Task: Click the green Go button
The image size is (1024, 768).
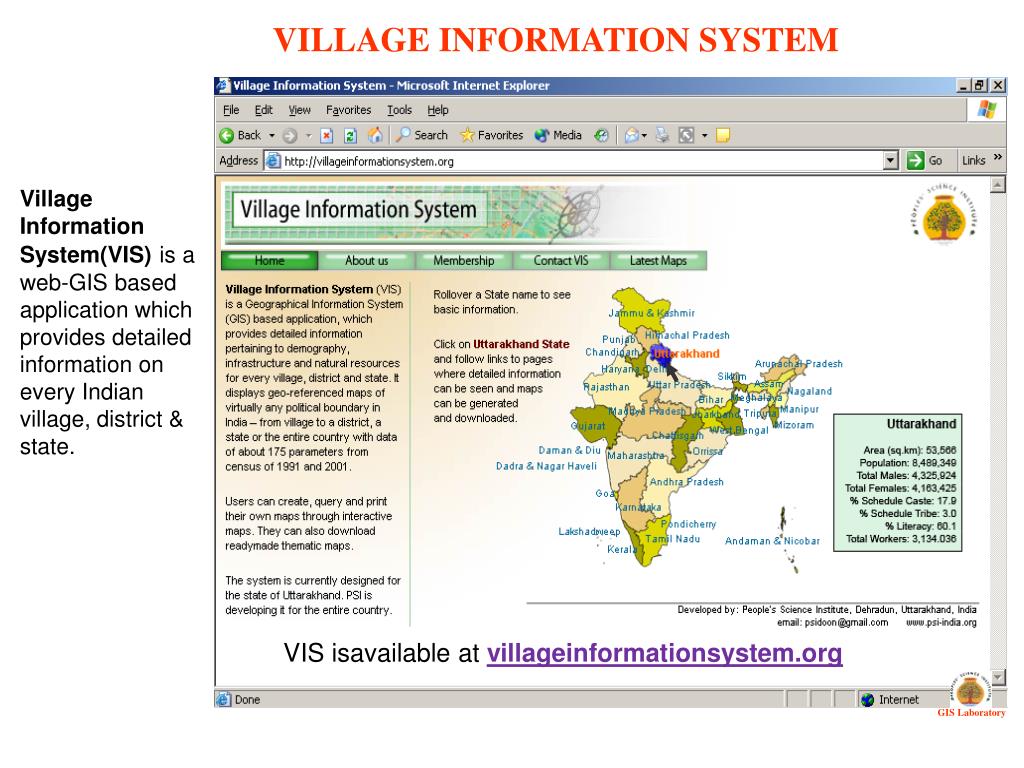Action: [x=924, y=161]
